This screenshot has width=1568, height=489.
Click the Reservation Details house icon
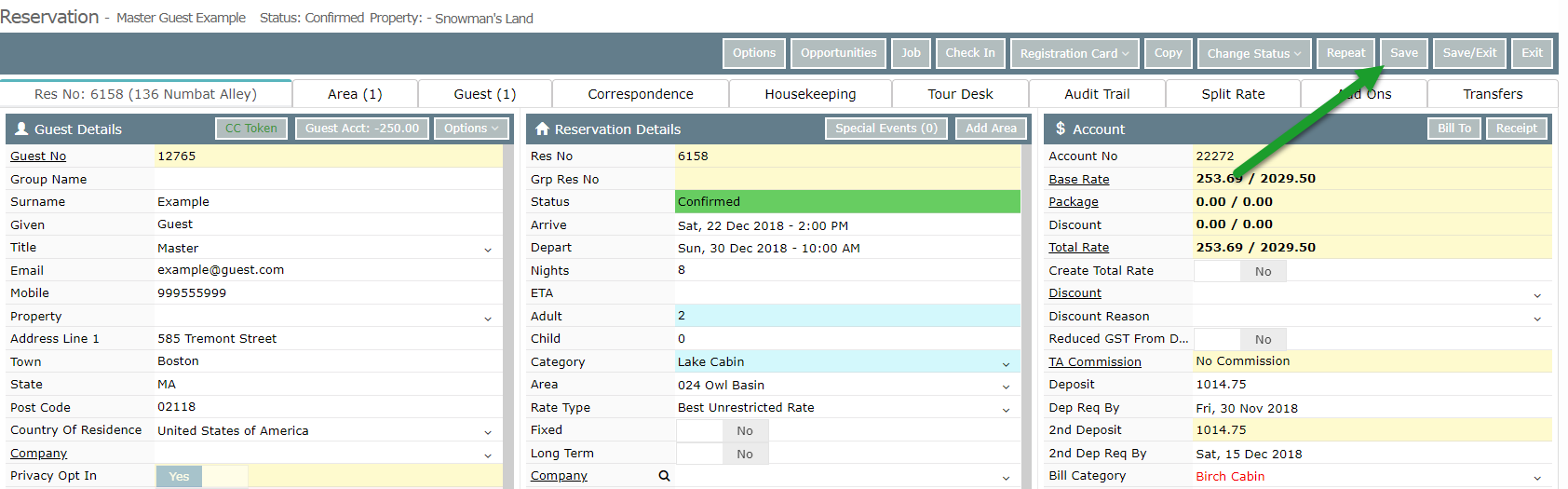[x=542, y=129]
